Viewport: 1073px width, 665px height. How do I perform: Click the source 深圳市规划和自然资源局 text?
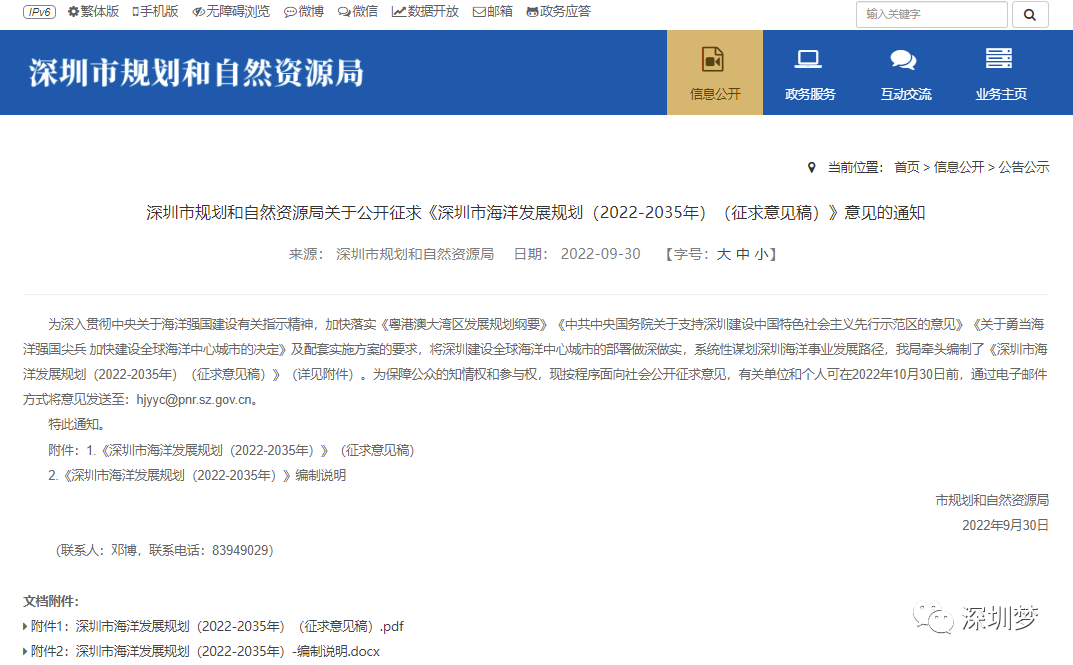click(x=415, y=254)
